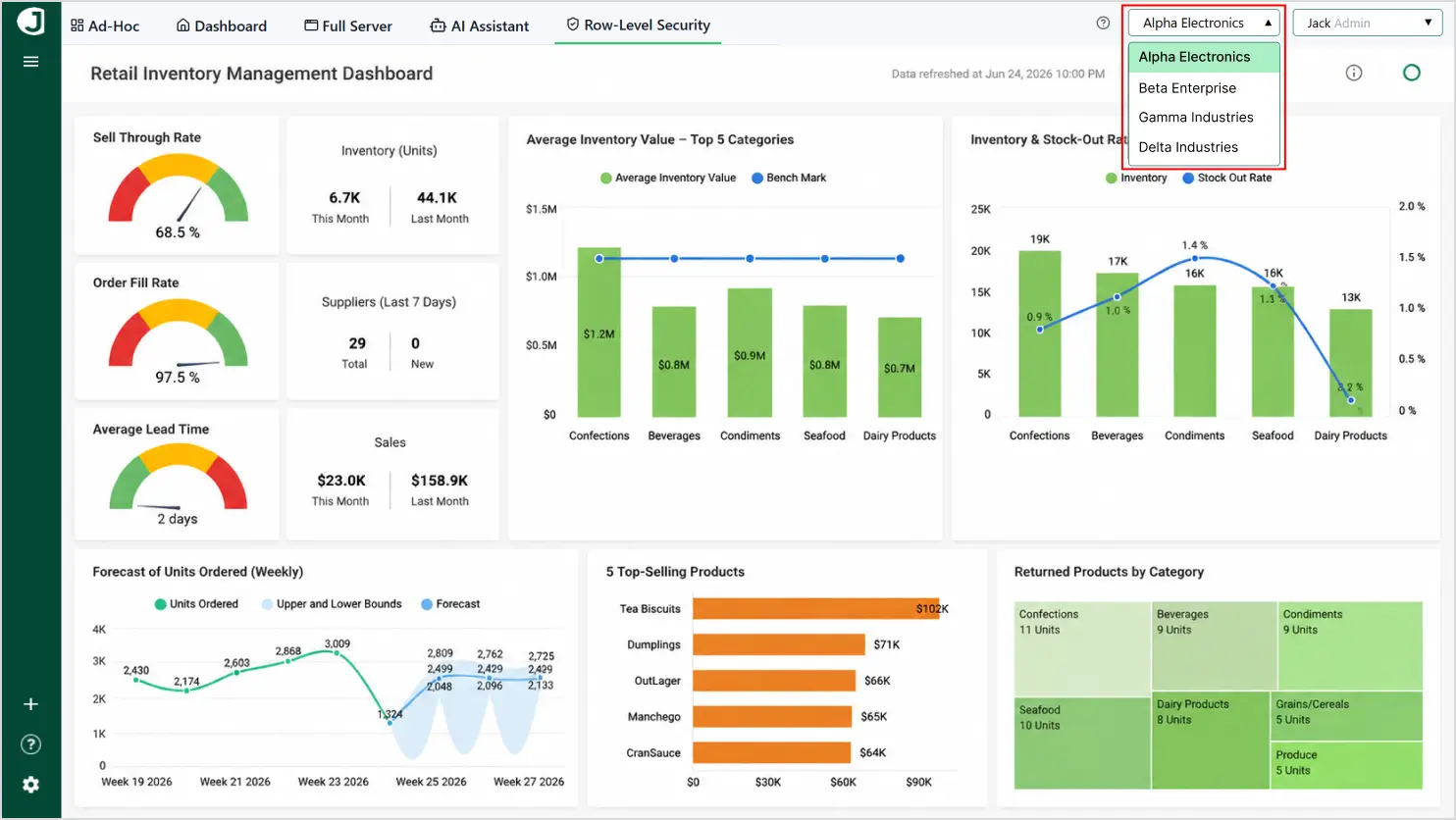This screenshot has height=820, width=1456.
Task: Choose Delta Industries from the list
Action: point(1204,147)
